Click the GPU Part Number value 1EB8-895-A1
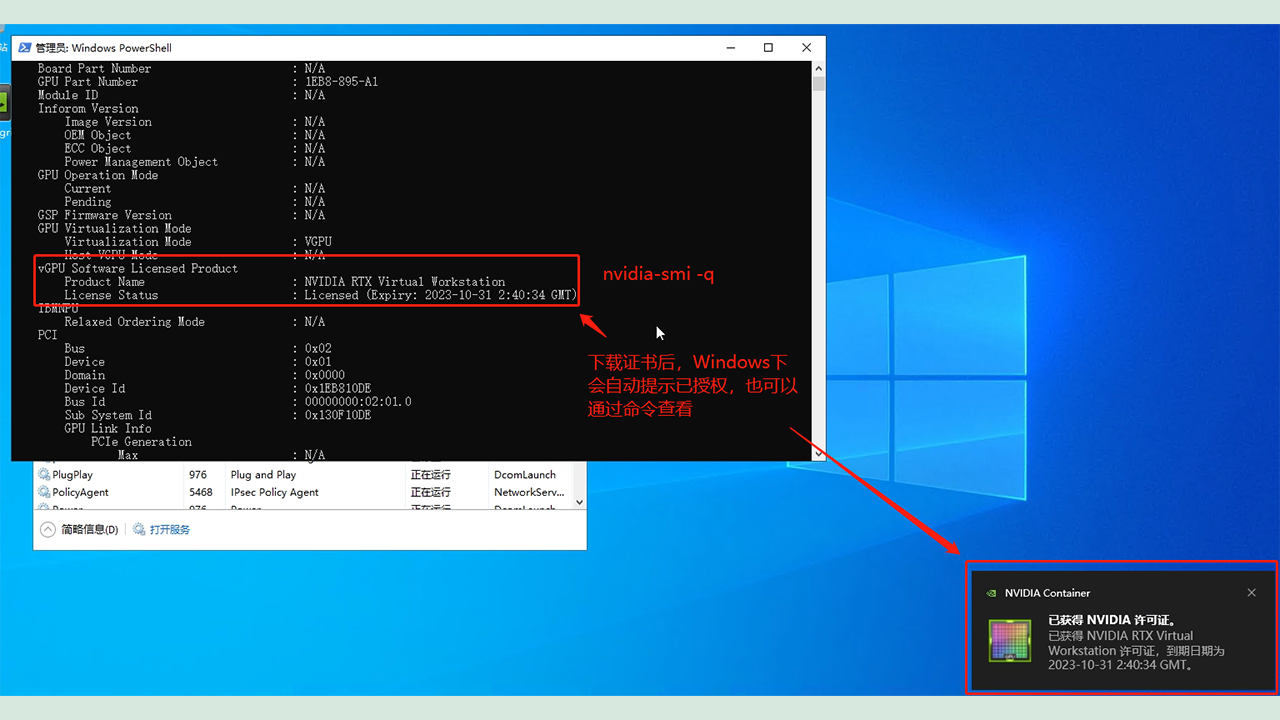1280x720 pixels. [x=341, y=82]
